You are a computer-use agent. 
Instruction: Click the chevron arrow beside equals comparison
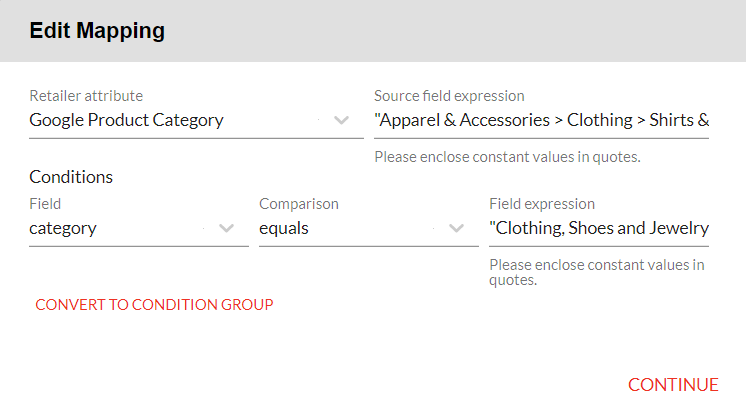pyautogui.click(x=456, y=228)
